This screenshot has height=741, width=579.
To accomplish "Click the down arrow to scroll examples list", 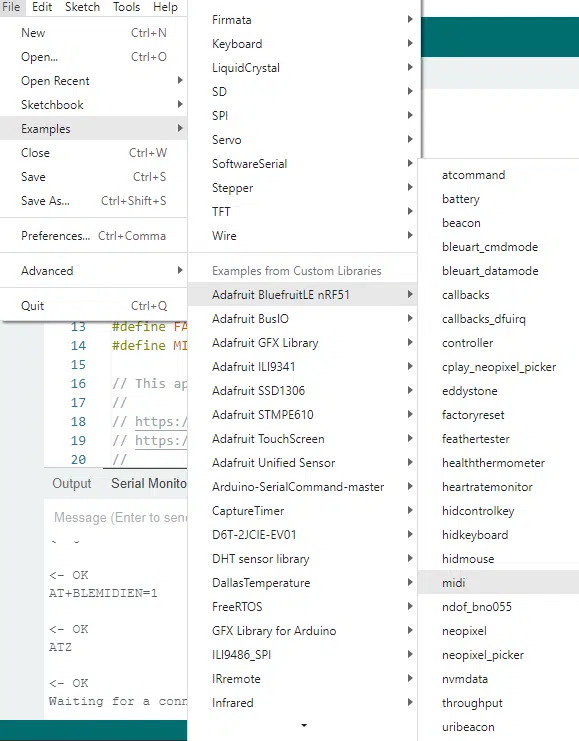I will click(304, 725).
